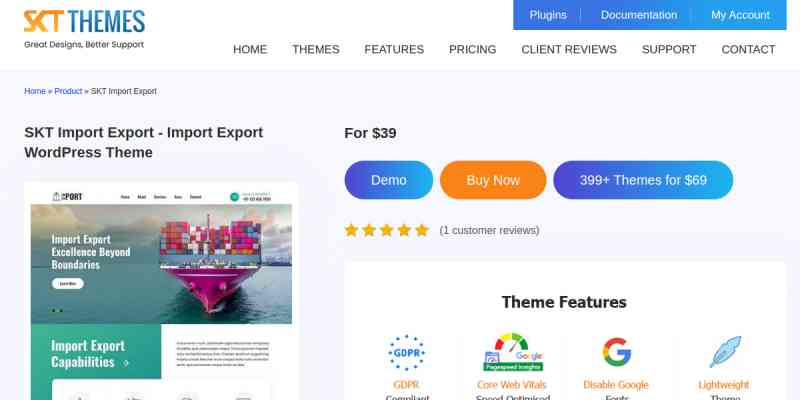This screenshot has width=800, height=400.
Task: Open the CLIENT REVIEWS page
Action: 569,49
